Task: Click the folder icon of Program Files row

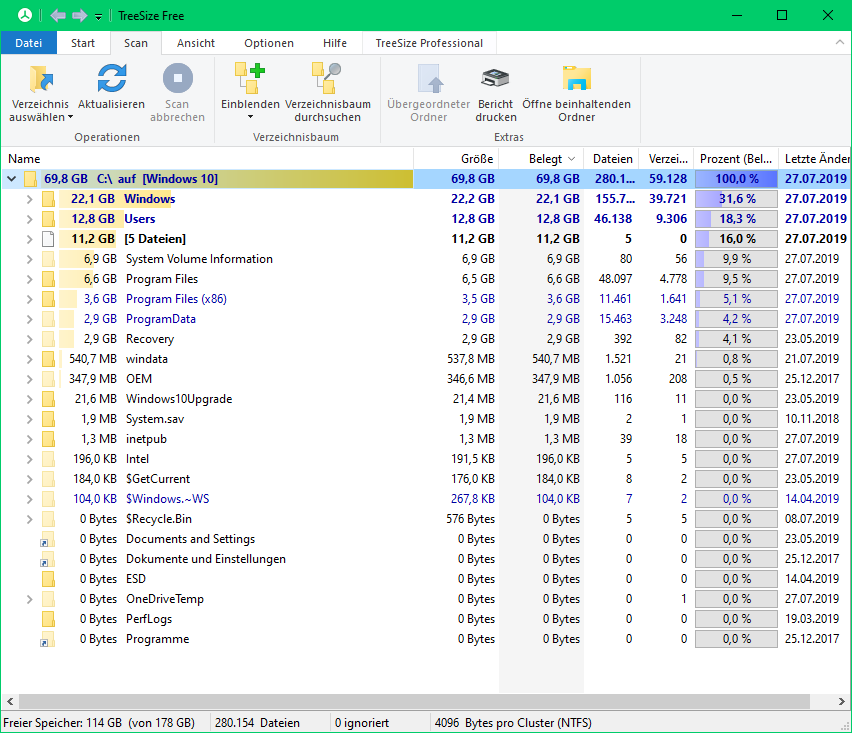Action: tap(48, 279)
